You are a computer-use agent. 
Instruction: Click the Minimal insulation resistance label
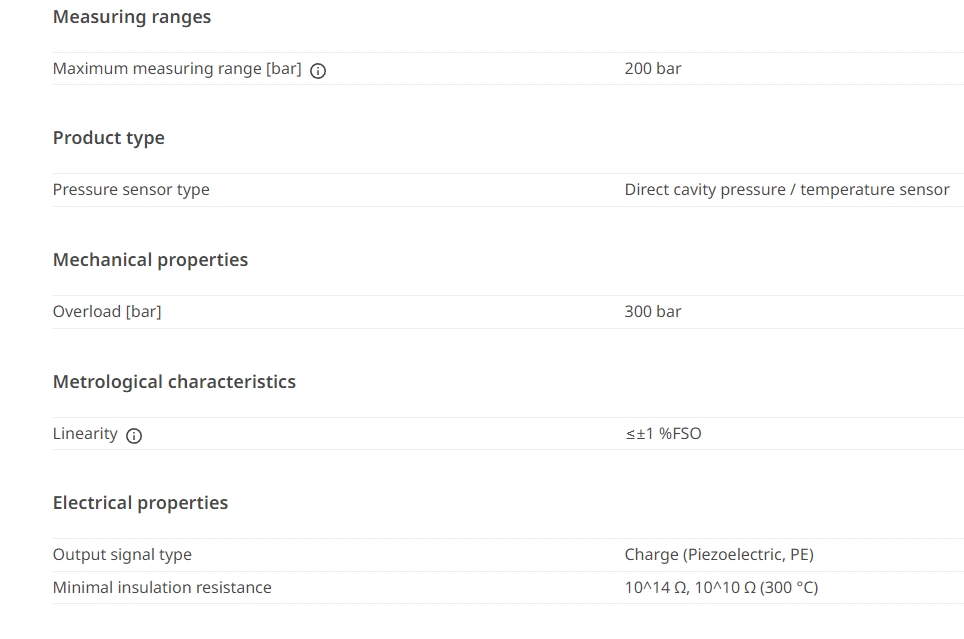tap(162, 587)
